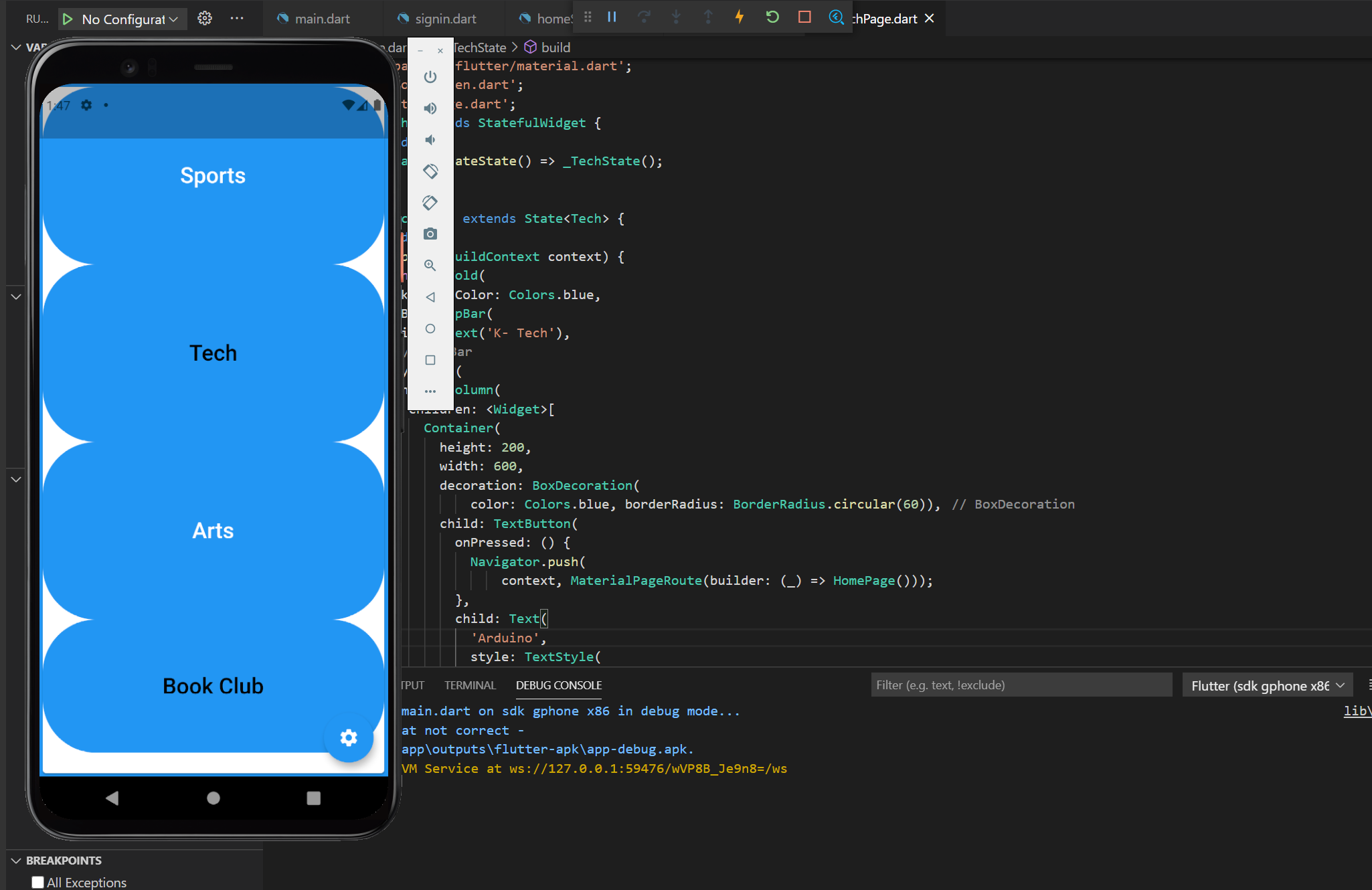Image resolution: width=1372 pixels, height=890 pixels.
Task: Open the Flutter widget inspector icon
Action: [836, 17]
